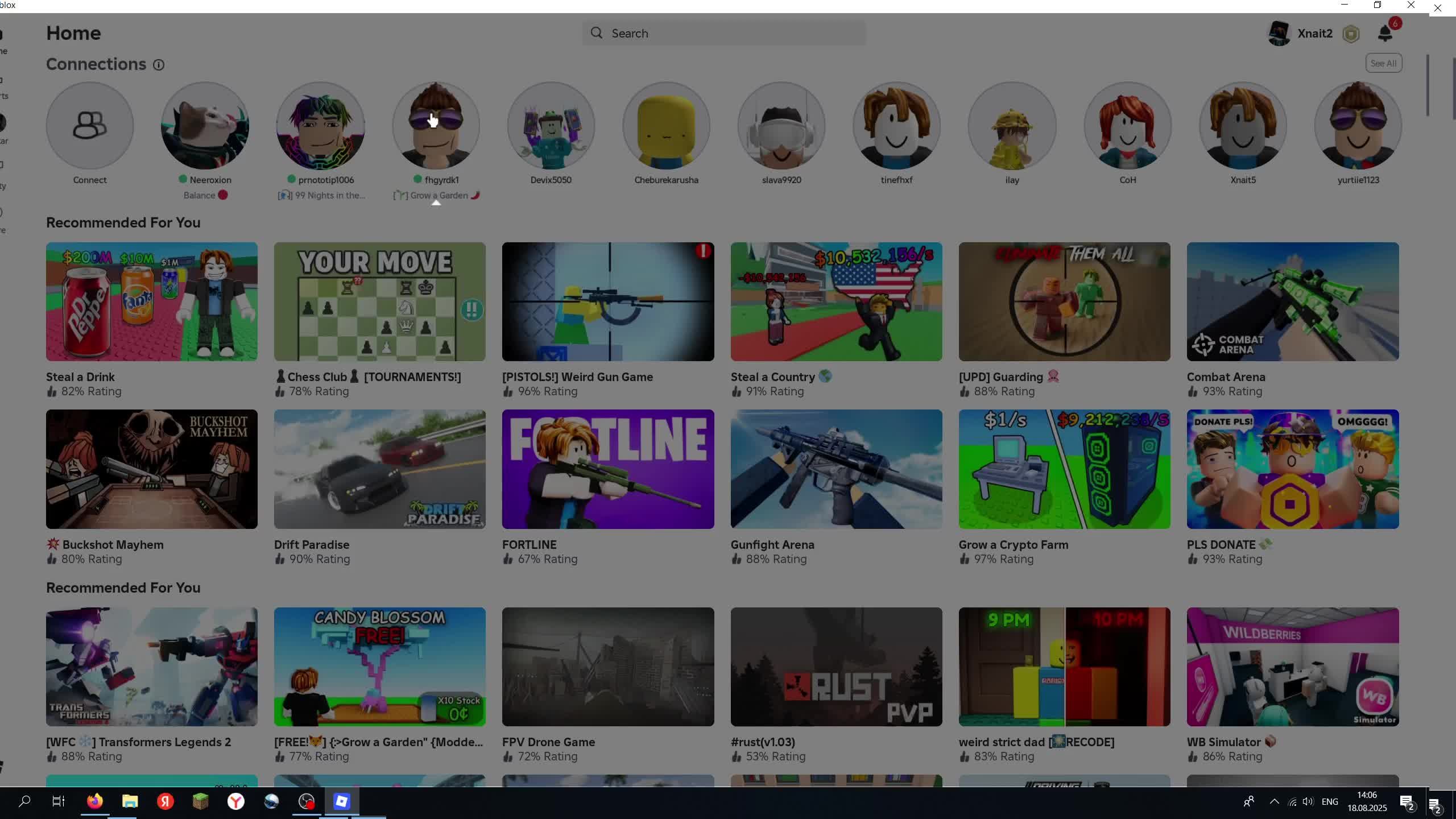Click See All connections button

point(1383,63)
